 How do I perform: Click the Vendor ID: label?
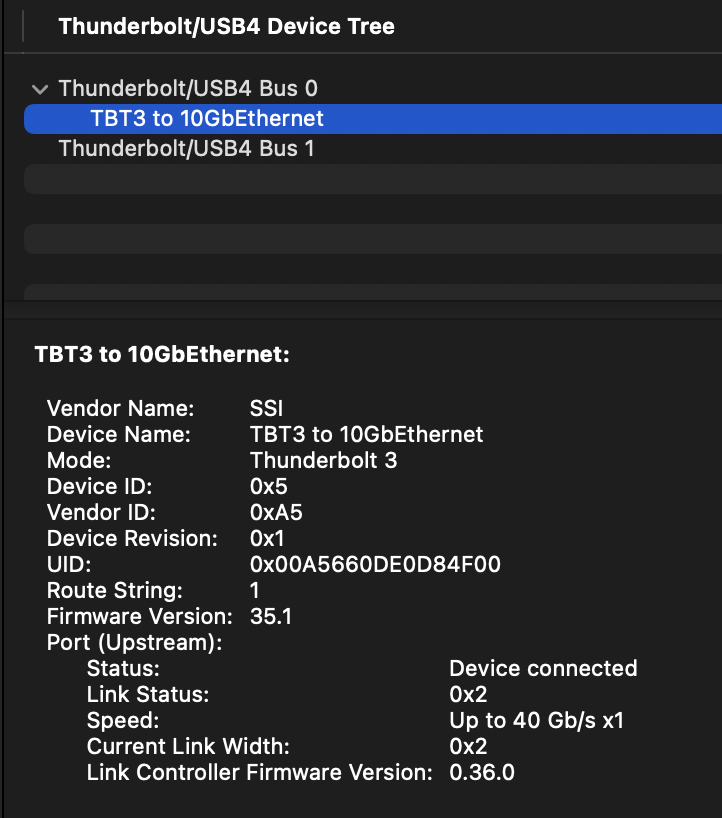[x=101, y=512]
